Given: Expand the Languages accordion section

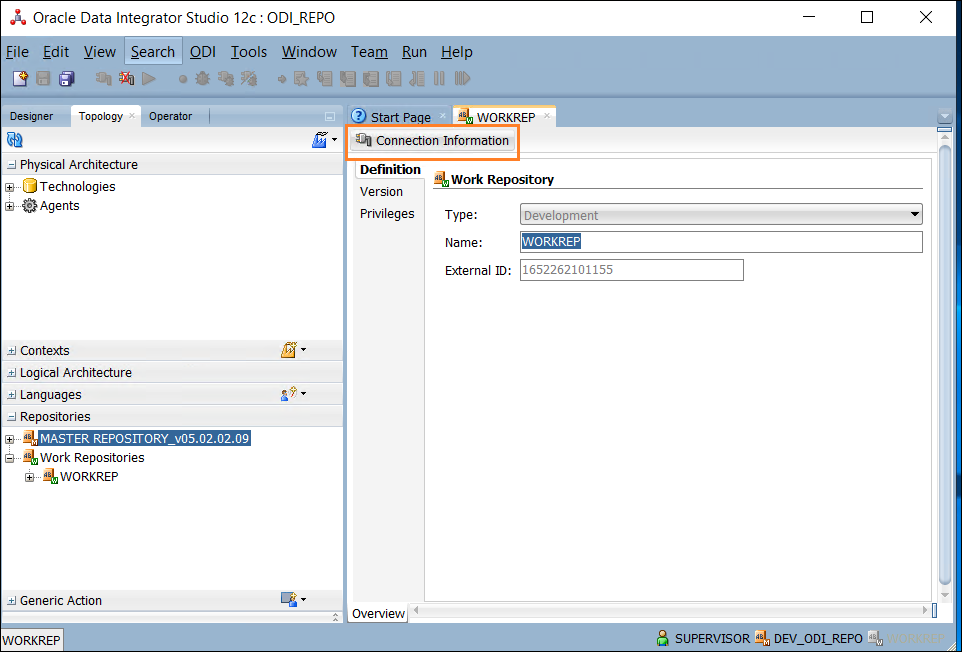Looking at the screenshot, I should coord(11,395).
